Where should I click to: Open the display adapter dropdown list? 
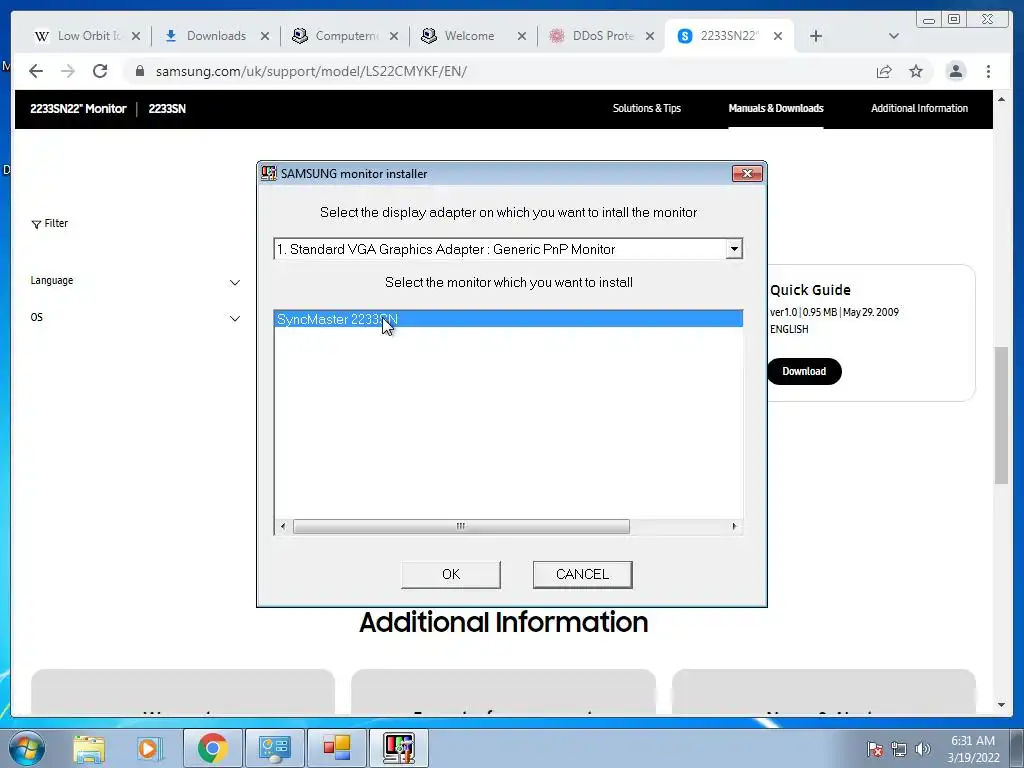click(x=734, y=249)
